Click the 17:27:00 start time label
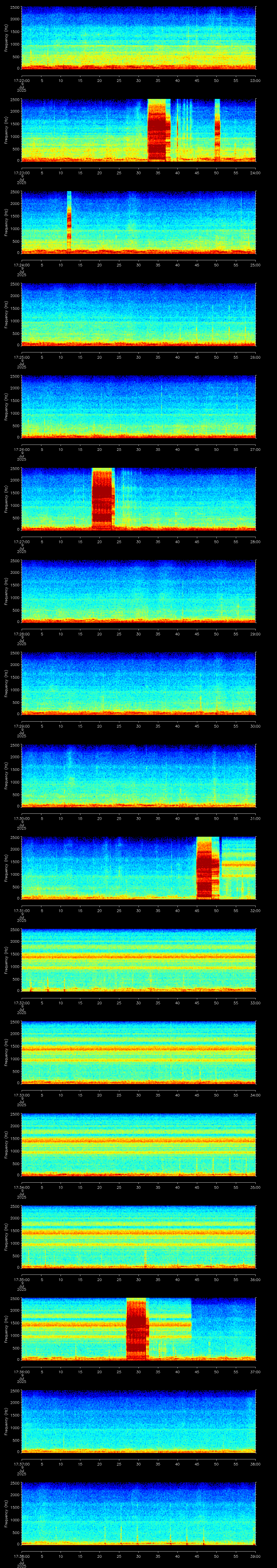277x1568 pixels. (x=21, y=542)
